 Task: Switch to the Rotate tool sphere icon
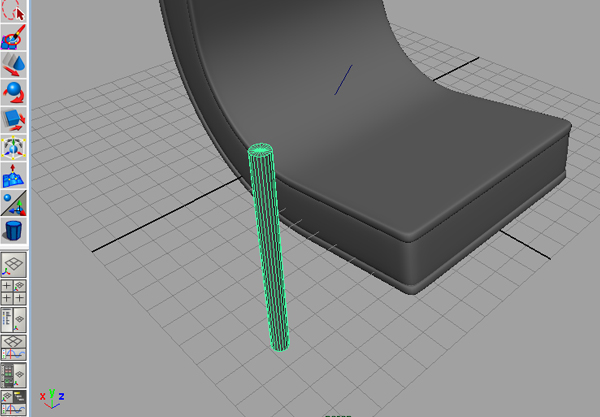13,94
